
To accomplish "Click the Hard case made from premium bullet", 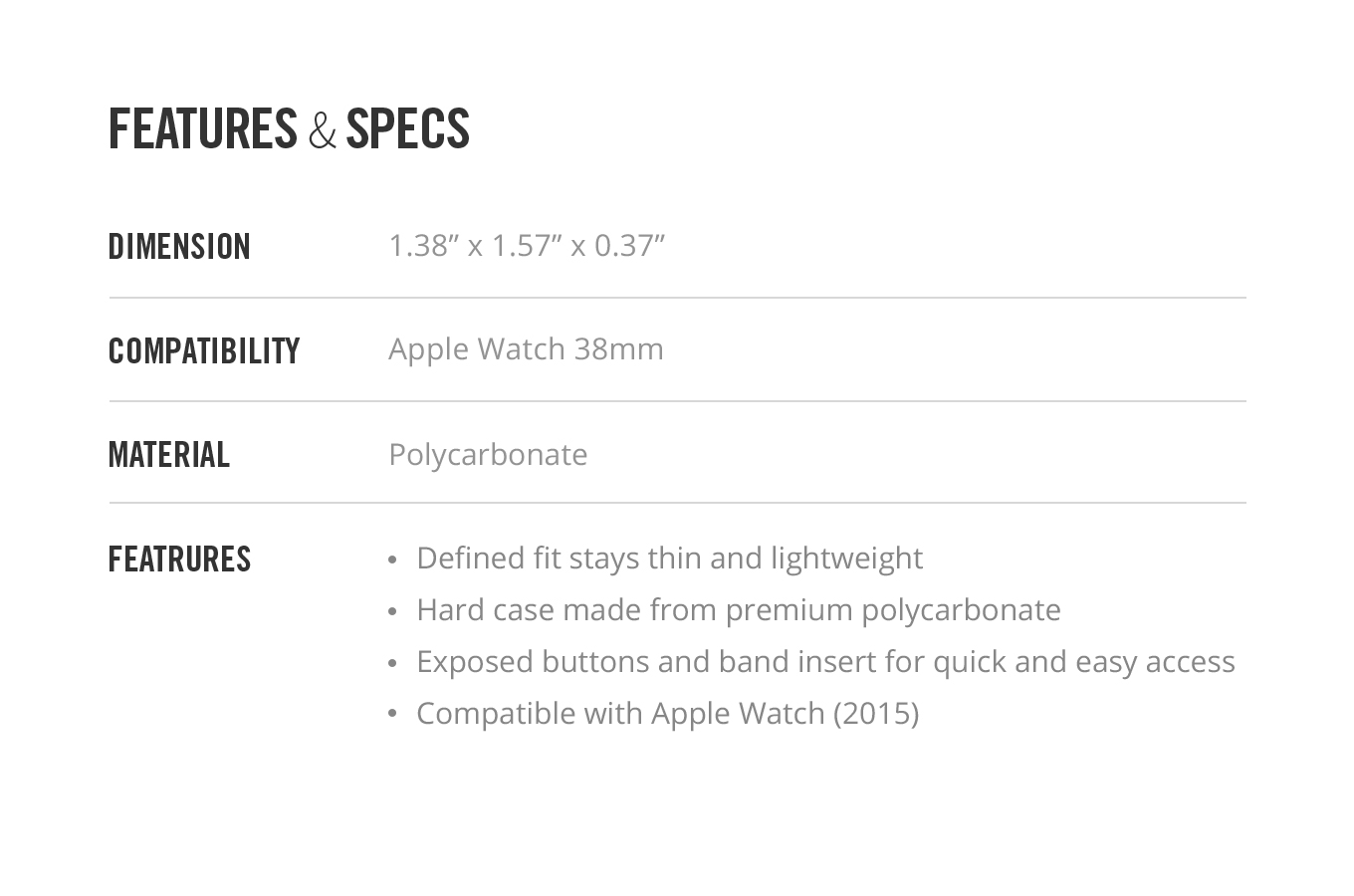I will (739, 610).
